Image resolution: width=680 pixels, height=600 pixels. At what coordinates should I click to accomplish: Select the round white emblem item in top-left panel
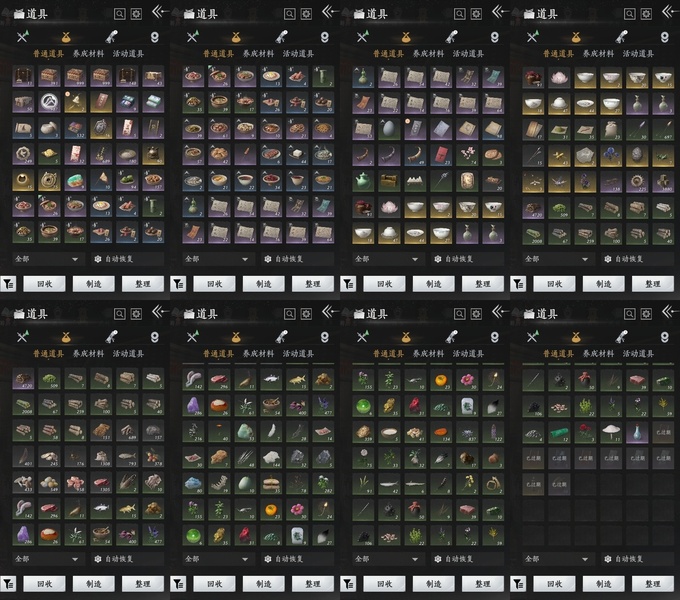tap(49, 103)
